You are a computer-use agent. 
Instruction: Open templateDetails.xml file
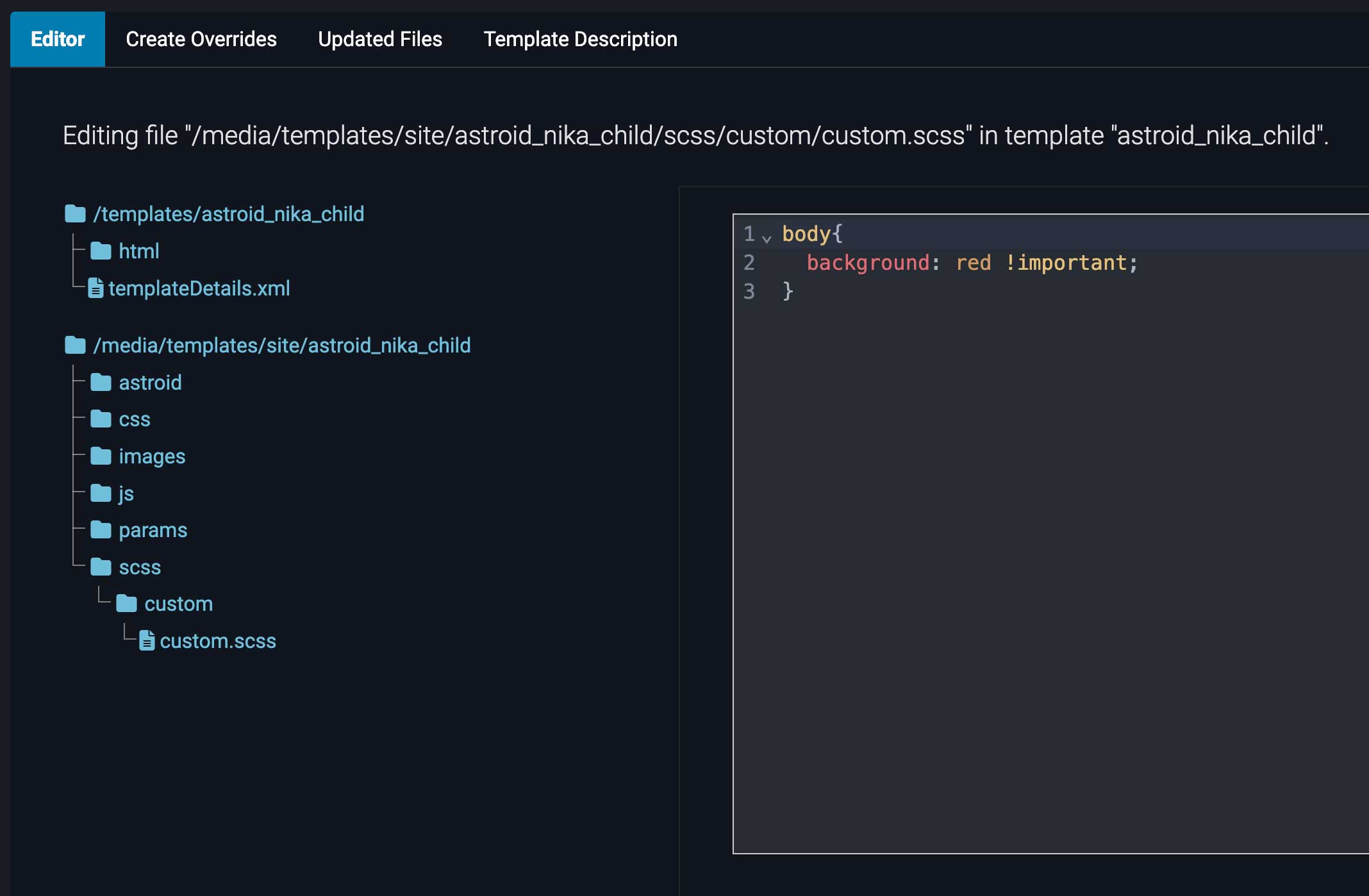click(x=199, y=288)
